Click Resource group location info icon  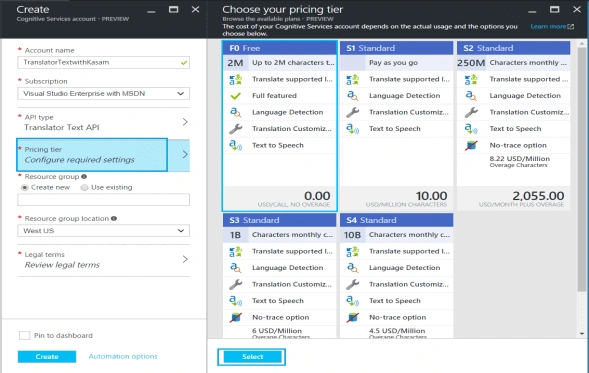tap(114, 219)
